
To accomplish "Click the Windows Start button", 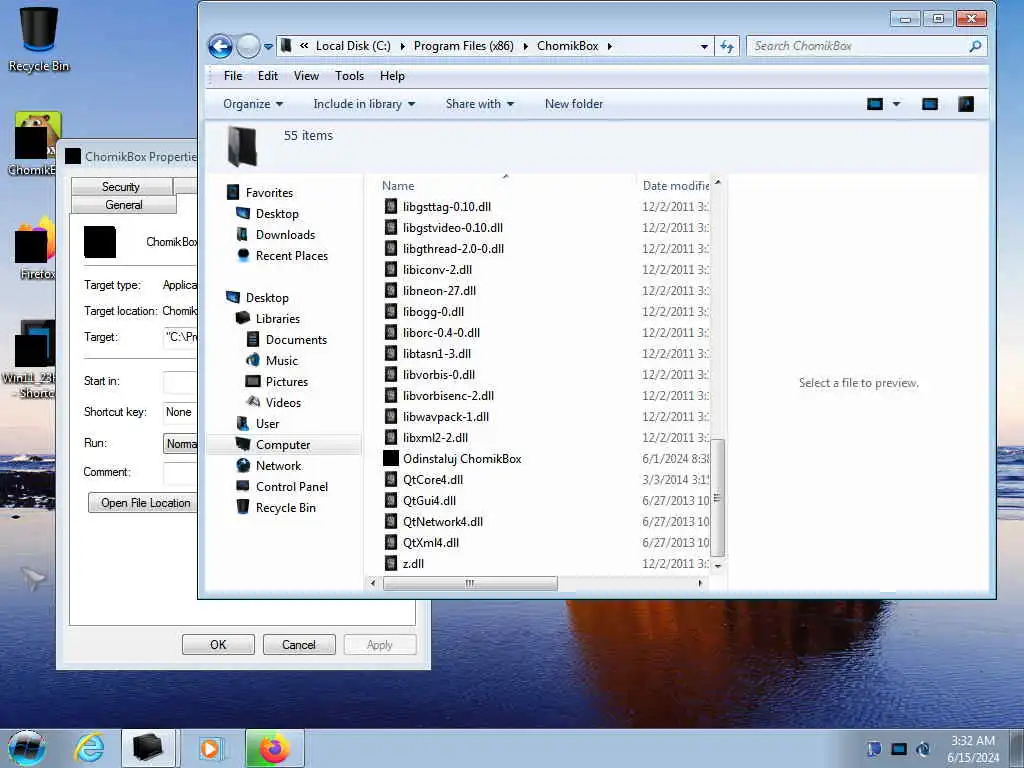I will click(x=27, y=748).
